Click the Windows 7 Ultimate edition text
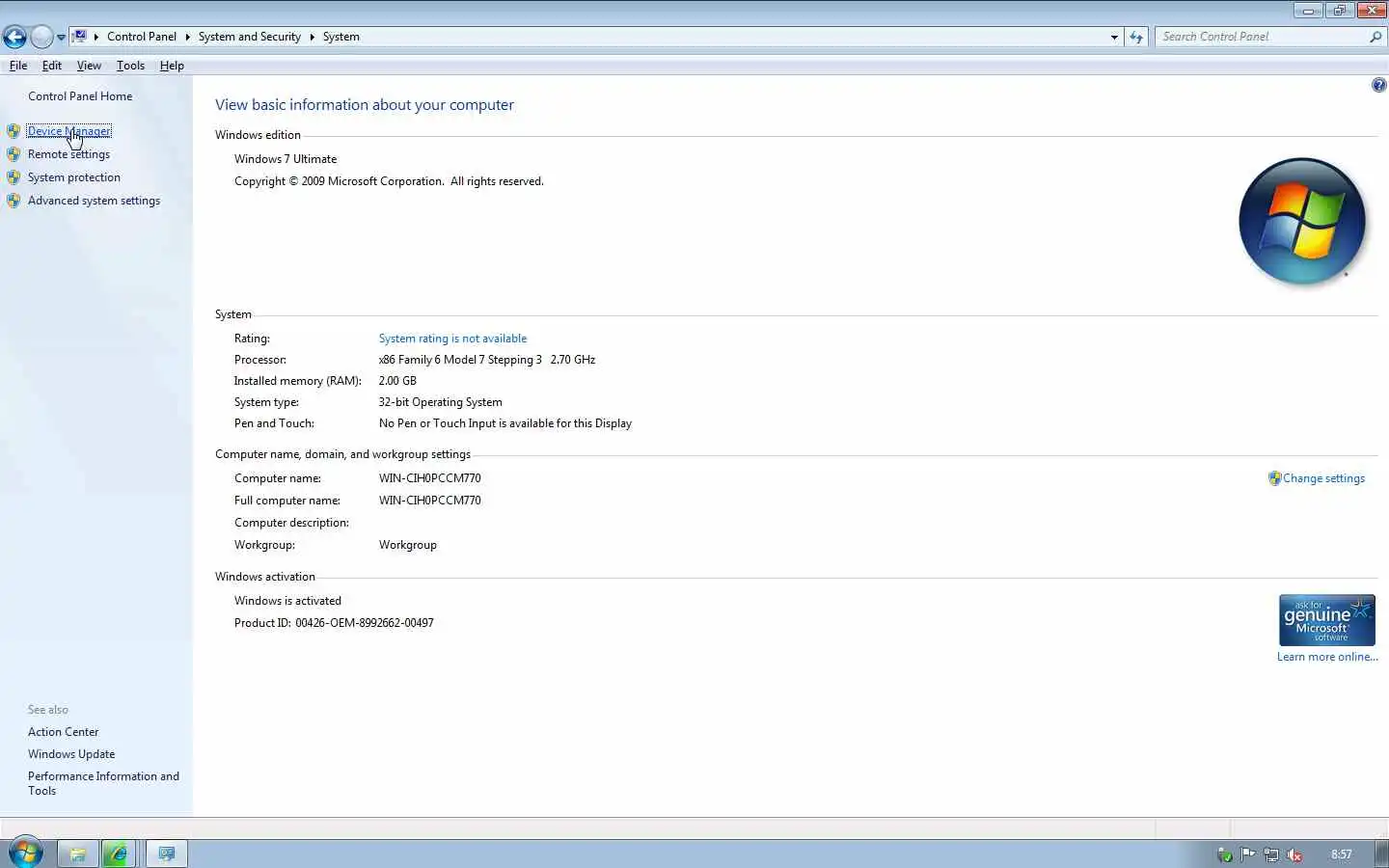 pyautogui.click(x=286, y=159)
